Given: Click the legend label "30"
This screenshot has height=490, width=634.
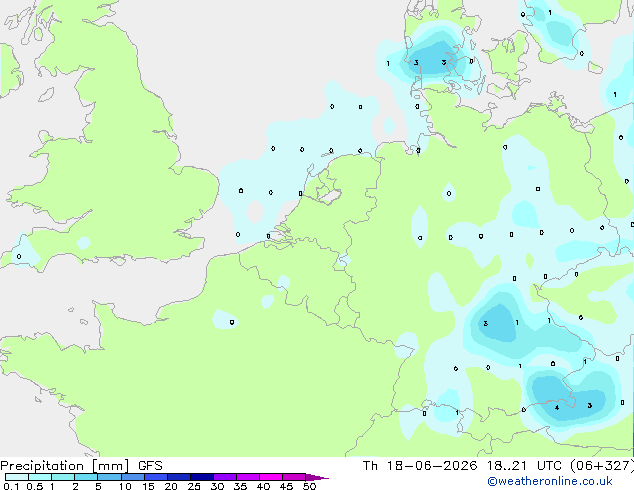Looking at the screenshot, I should (x=217, y=486).
